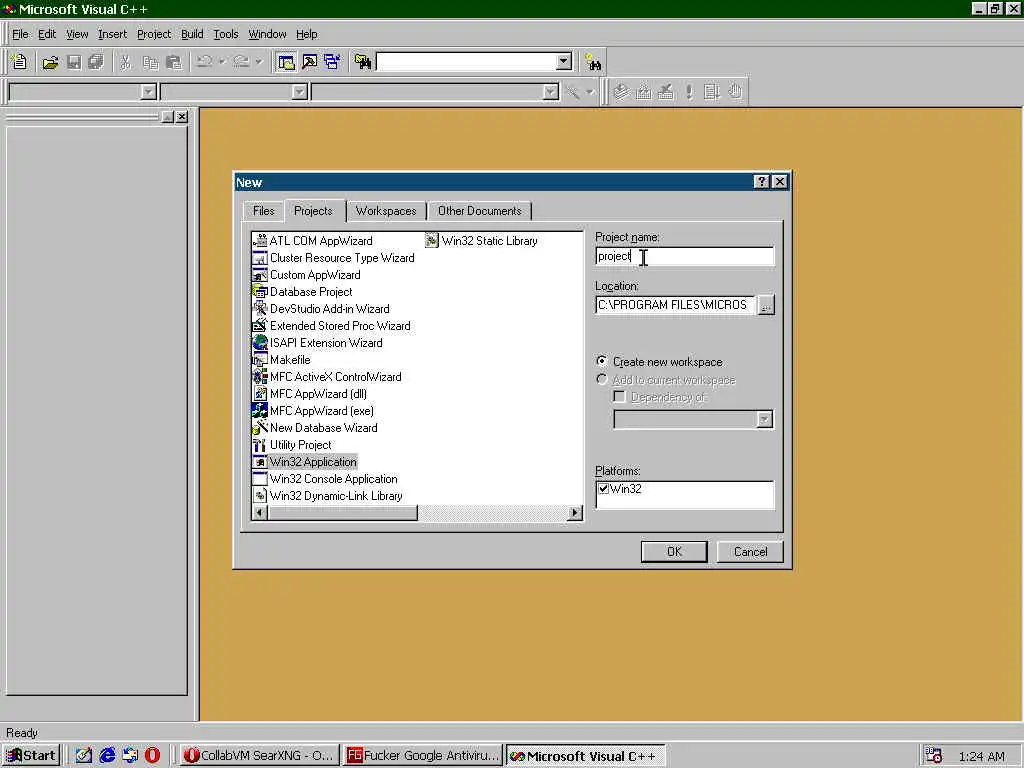This screenshot has width=1024, height=768.
Task: Toggle the Dependency of checkbox
Action: point(619,396)
